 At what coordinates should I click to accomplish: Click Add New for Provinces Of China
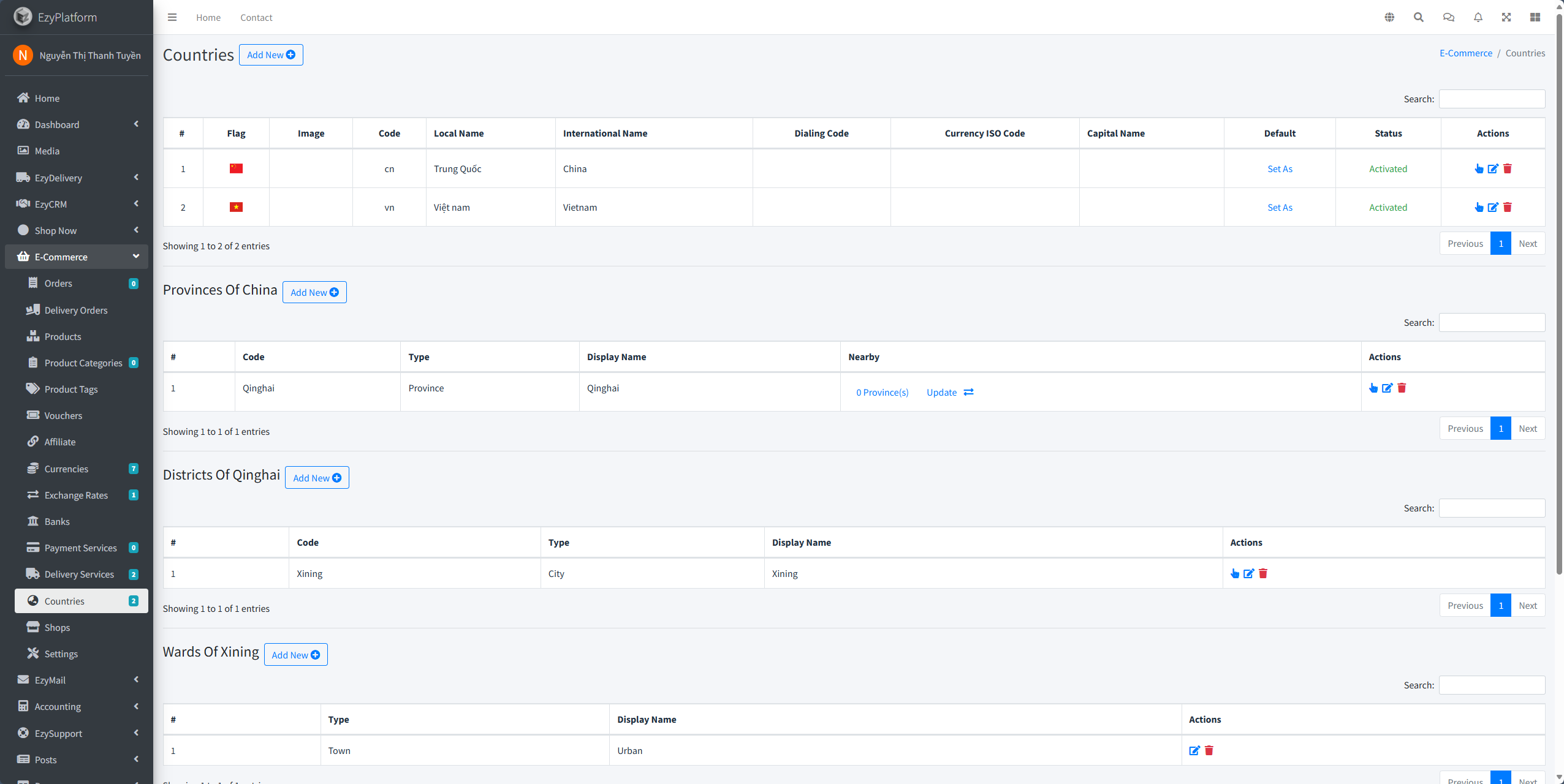pyautogui.click(x=314, y=292)
